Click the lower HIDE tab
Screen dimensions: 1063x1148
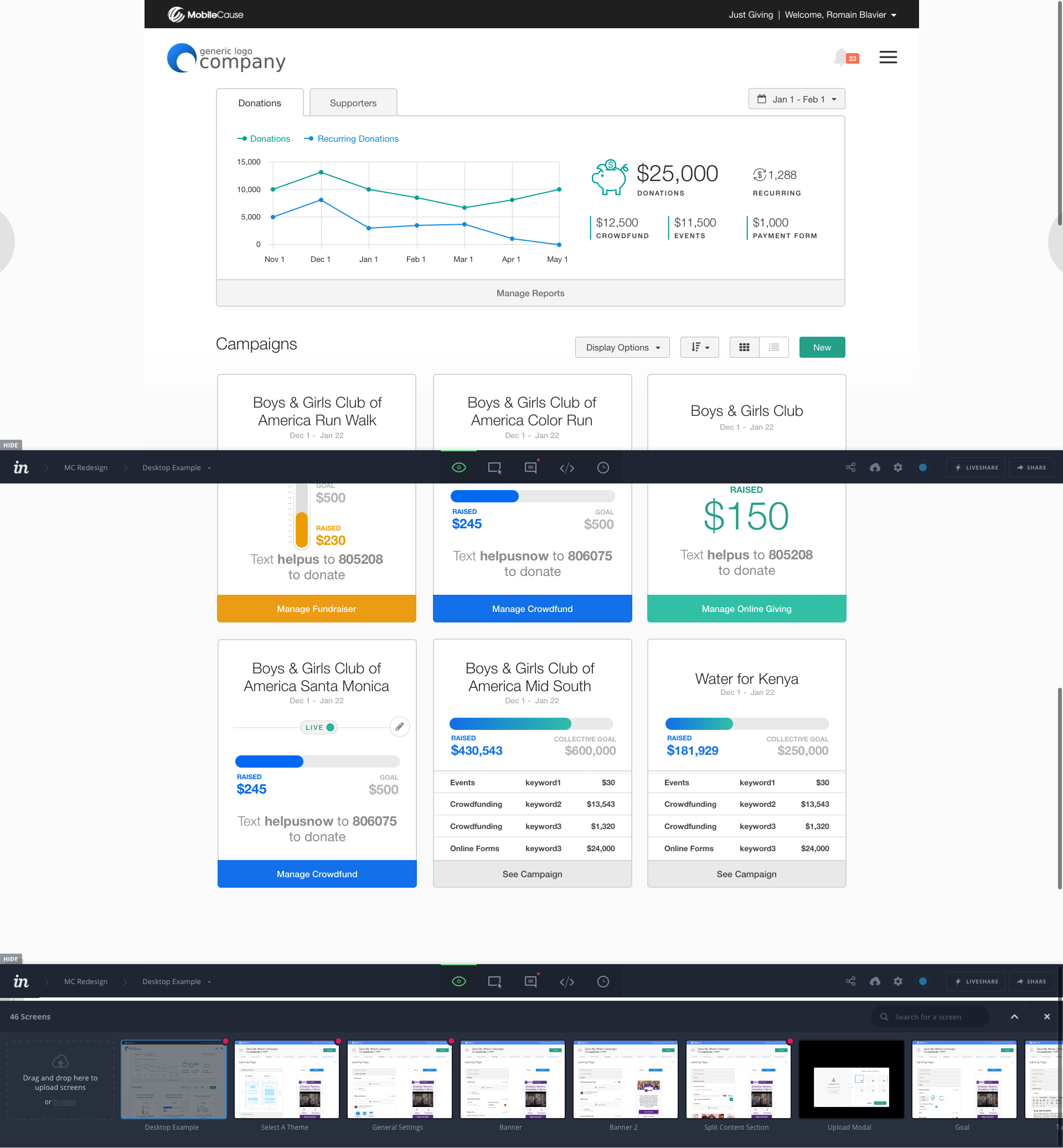(11, 959)
